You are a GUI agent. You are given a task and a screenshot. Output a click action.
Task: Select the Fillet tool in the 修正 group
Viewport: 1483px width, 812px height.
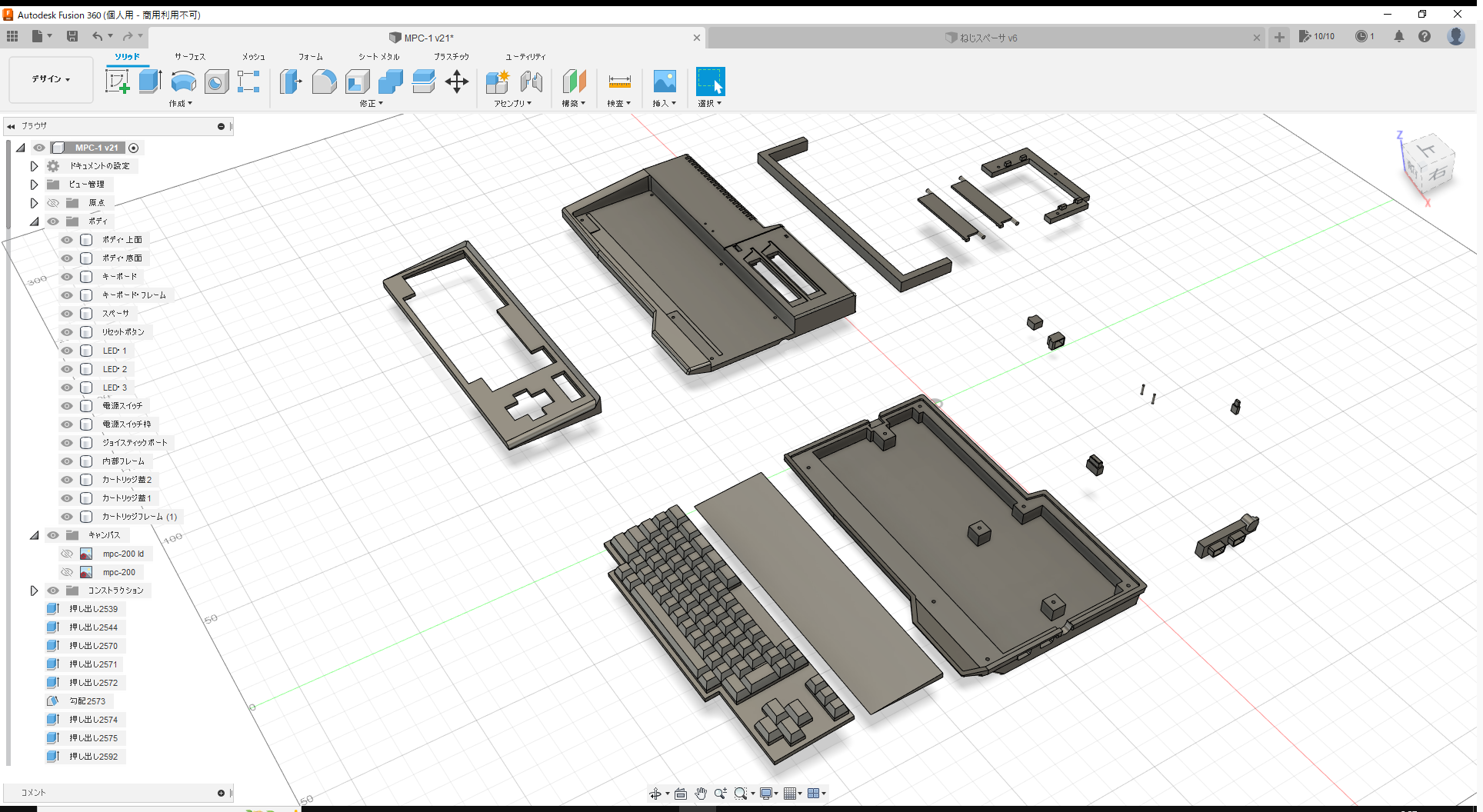(324, 81)
